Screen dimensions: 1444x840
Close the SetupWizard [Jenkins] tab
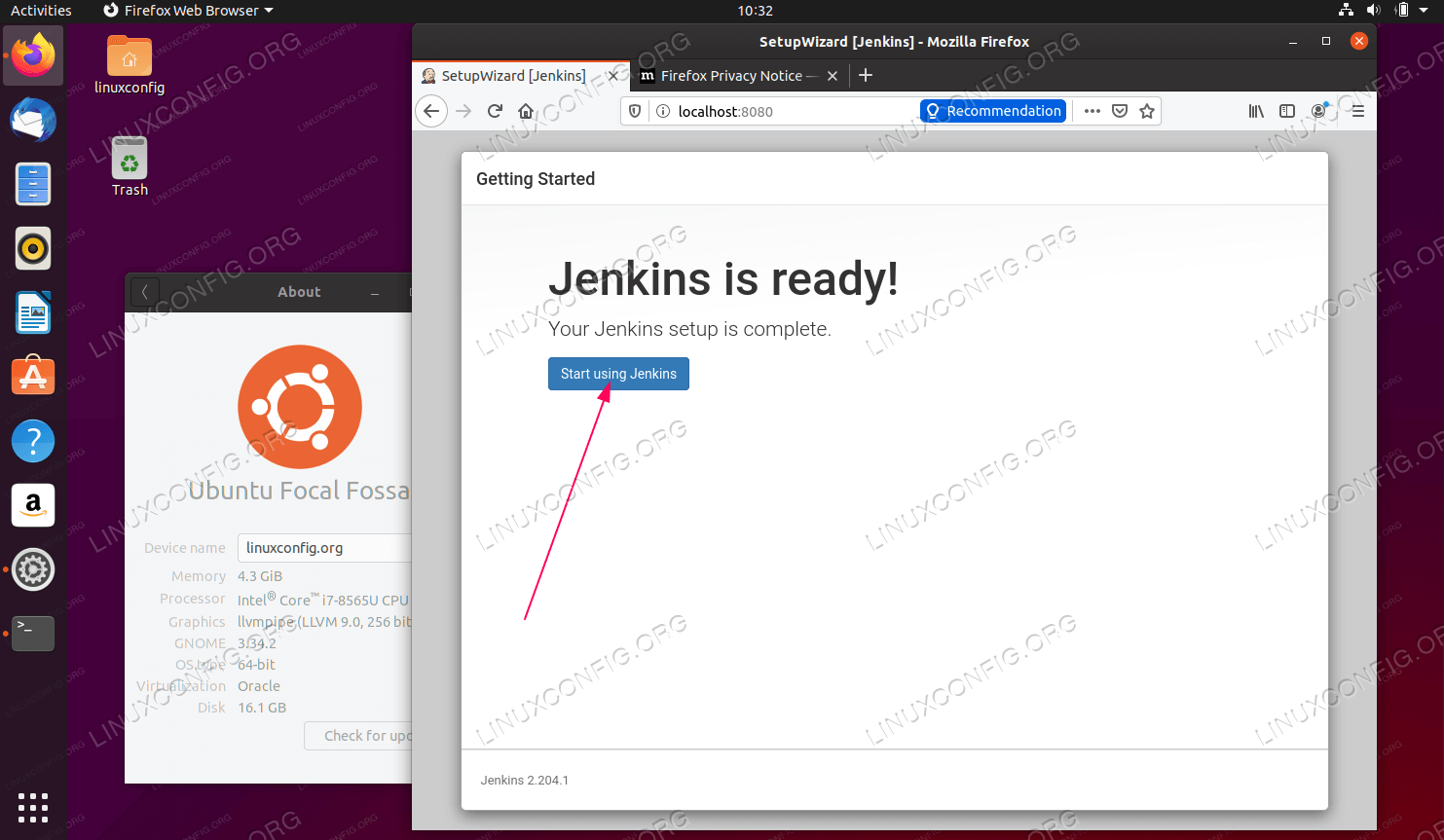coord(612,75)
